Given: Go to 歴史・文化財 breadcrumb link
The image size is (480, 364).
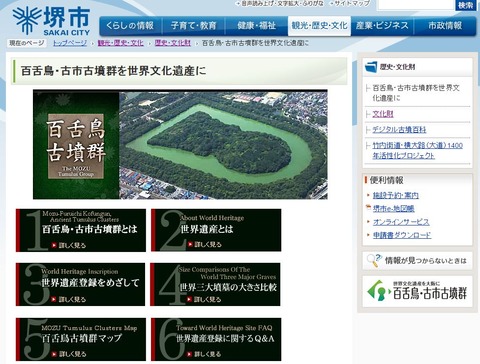Looking at the screenshot, I should [x=173, y=43].
